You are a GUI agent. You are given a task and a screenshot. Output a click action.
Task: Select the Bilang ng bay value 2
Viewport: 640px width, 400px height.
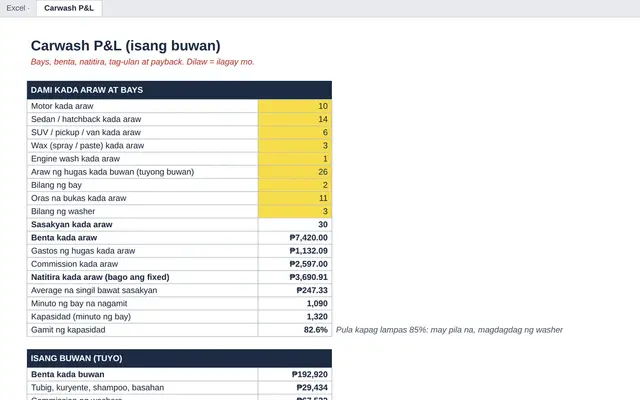point(295,185)
